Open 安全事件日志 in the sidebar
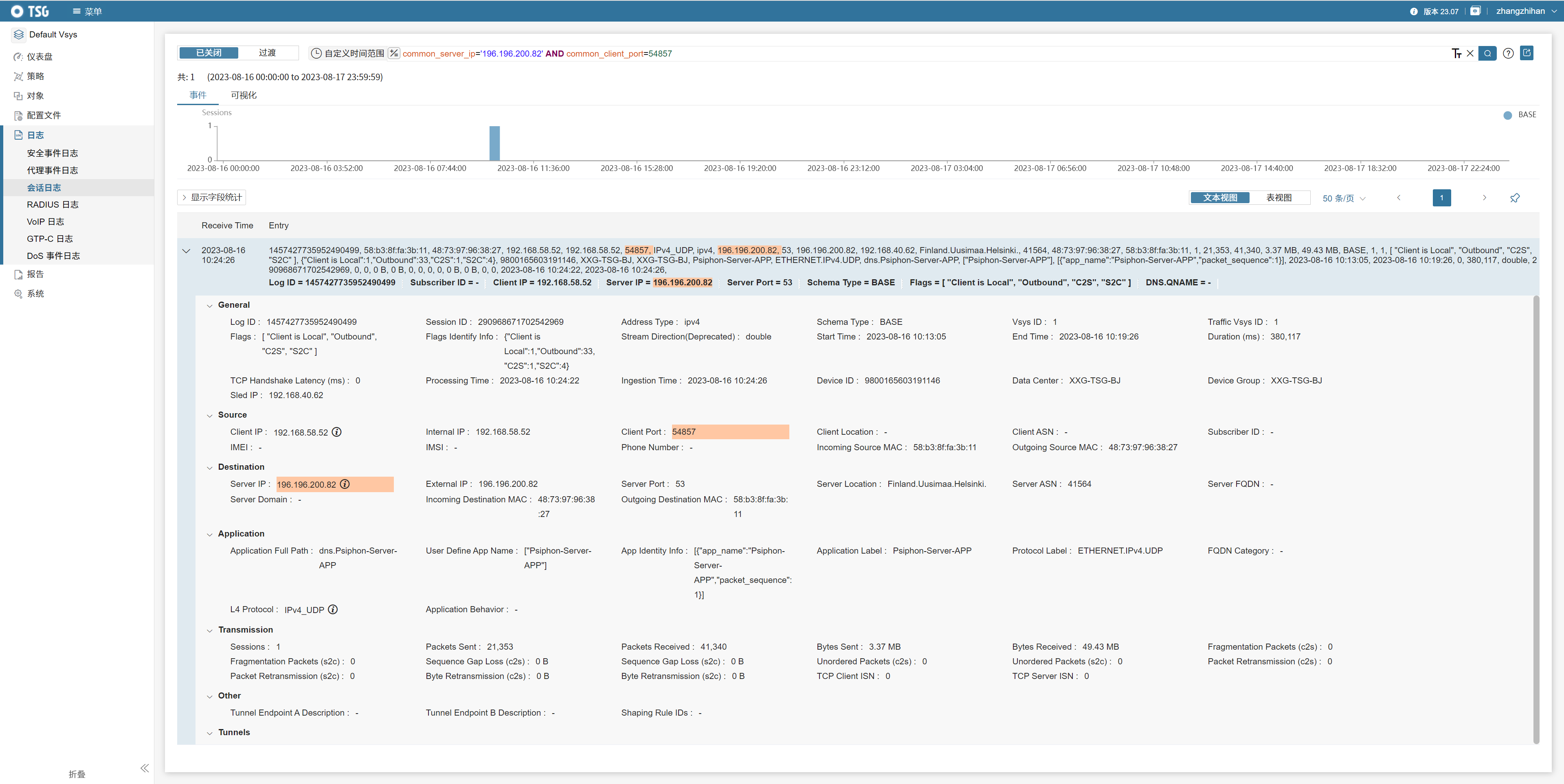1564x784 pixels. 52,153
